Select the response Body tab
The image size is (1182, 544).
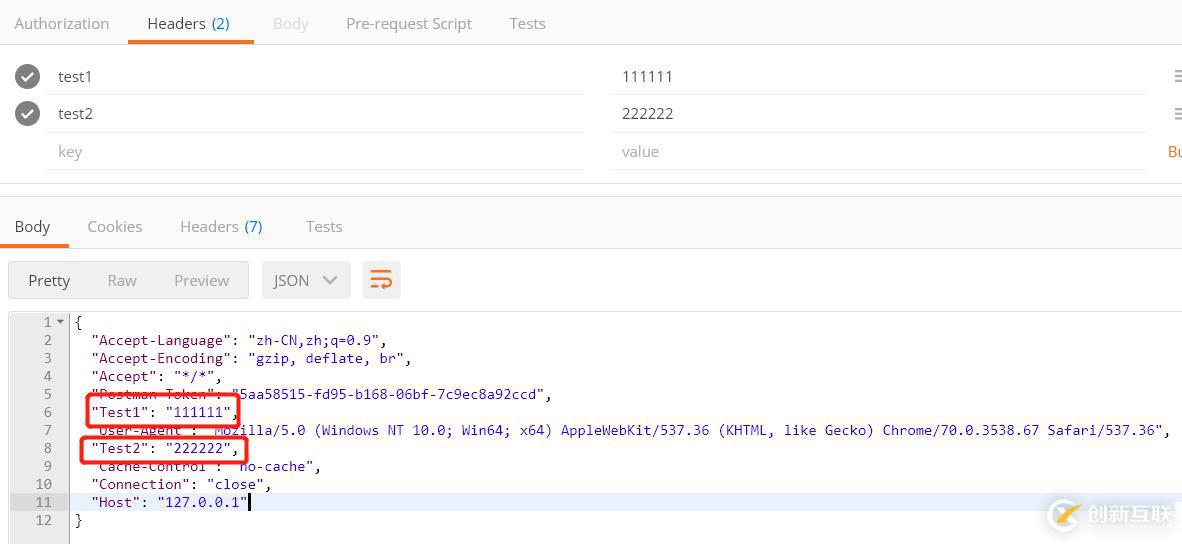tap(32, 227)
